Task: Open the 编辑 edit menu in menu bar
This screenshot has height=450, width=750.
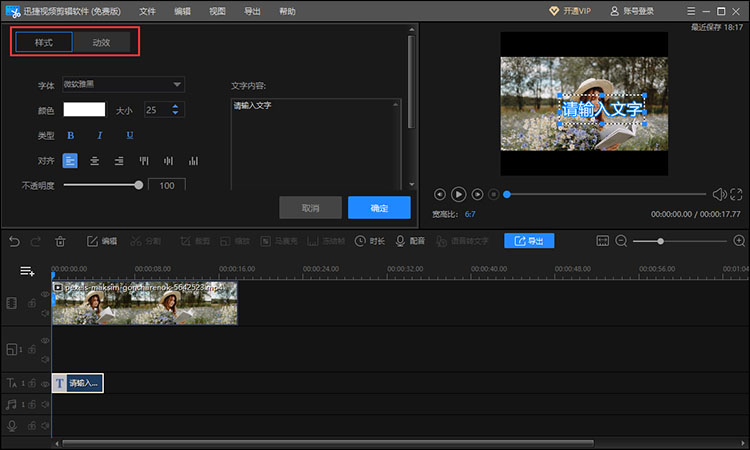Action: pyautogui.click(x=182, y=11)
